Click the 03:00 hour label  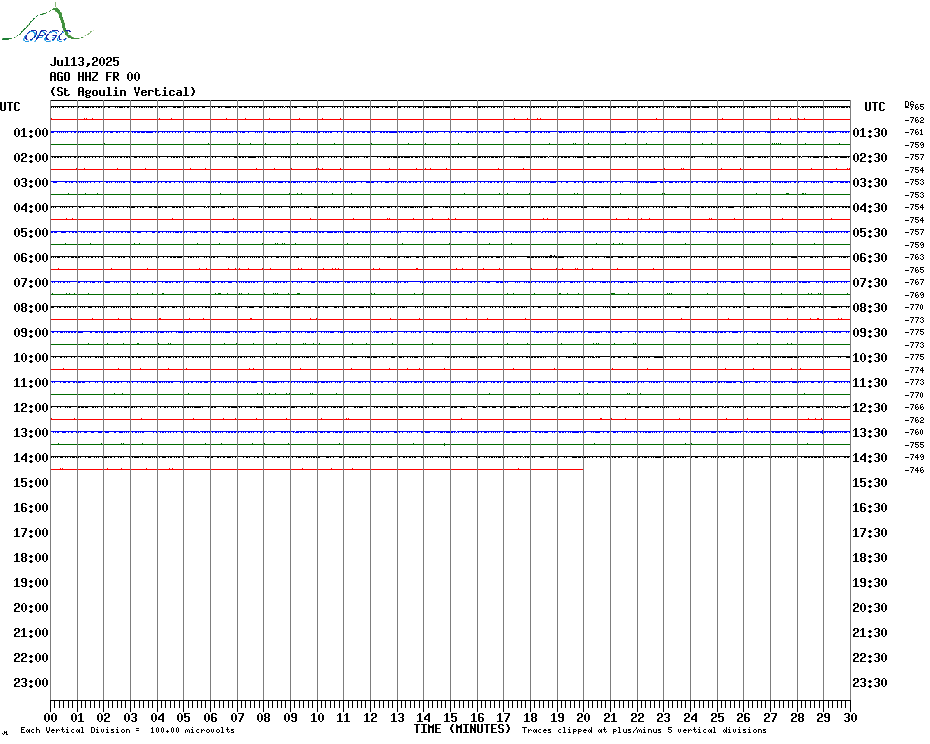coord(31,182)
